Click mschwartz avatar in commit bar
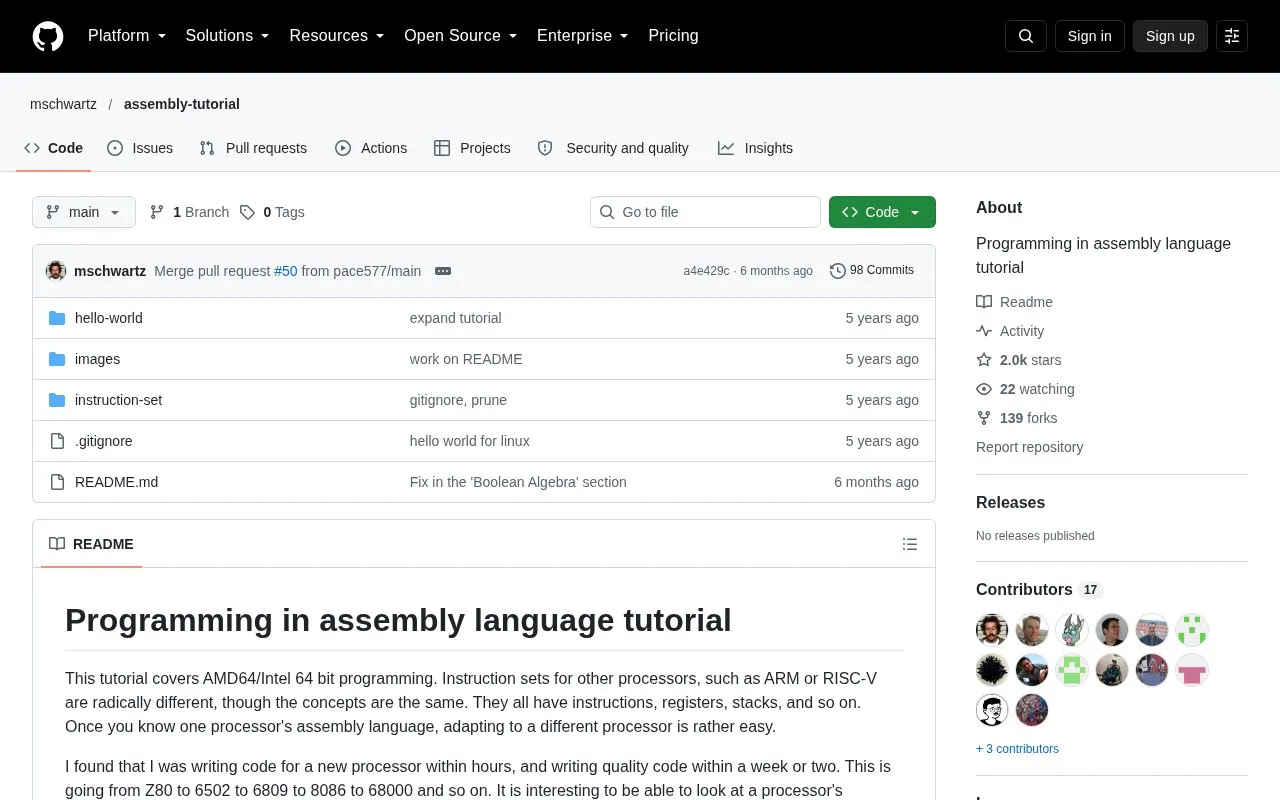Image resolution: width=1280 pixels, height=800 pixels. 56,271
